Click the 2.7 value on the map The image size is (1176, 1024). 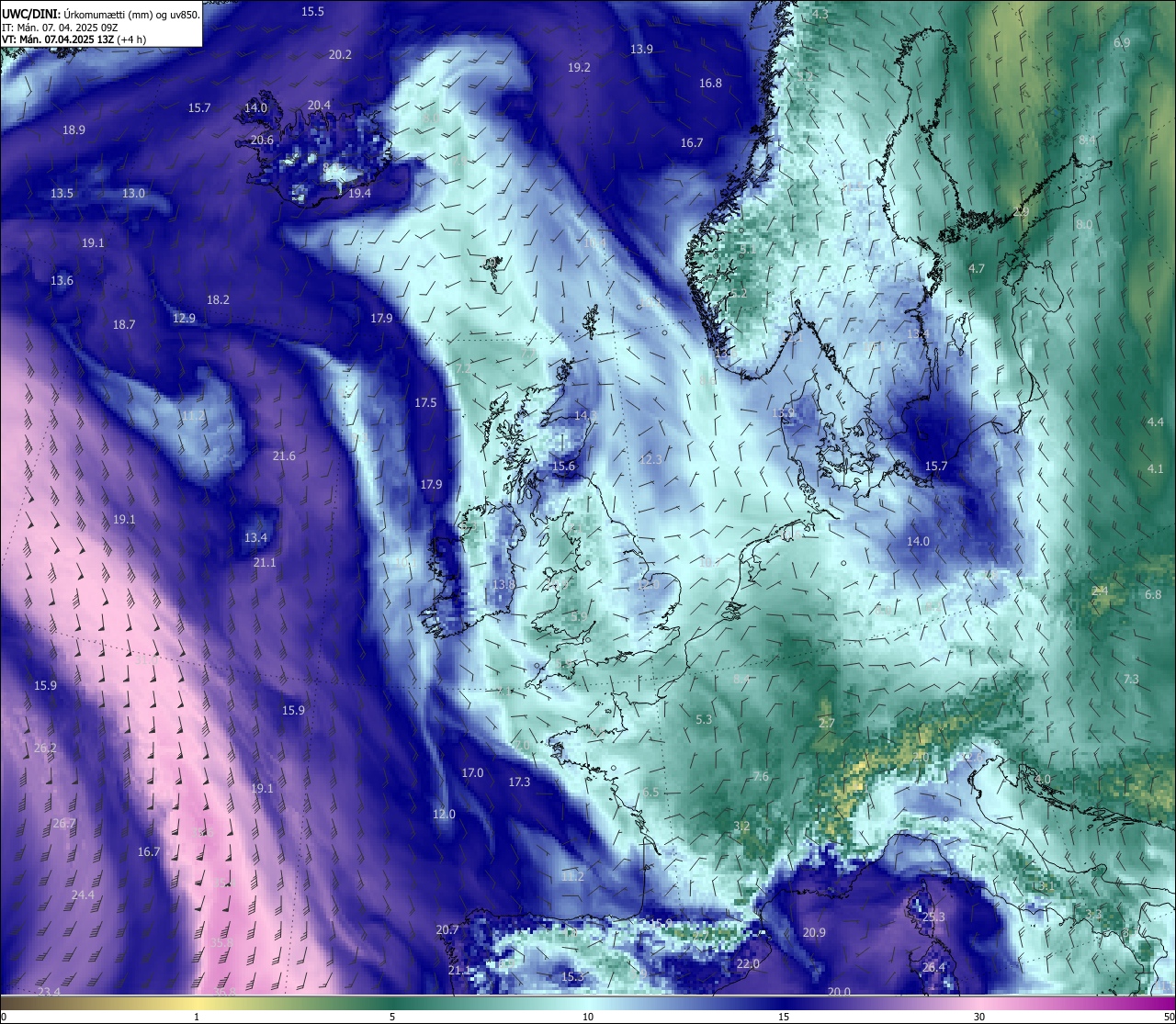pos(826,723)
